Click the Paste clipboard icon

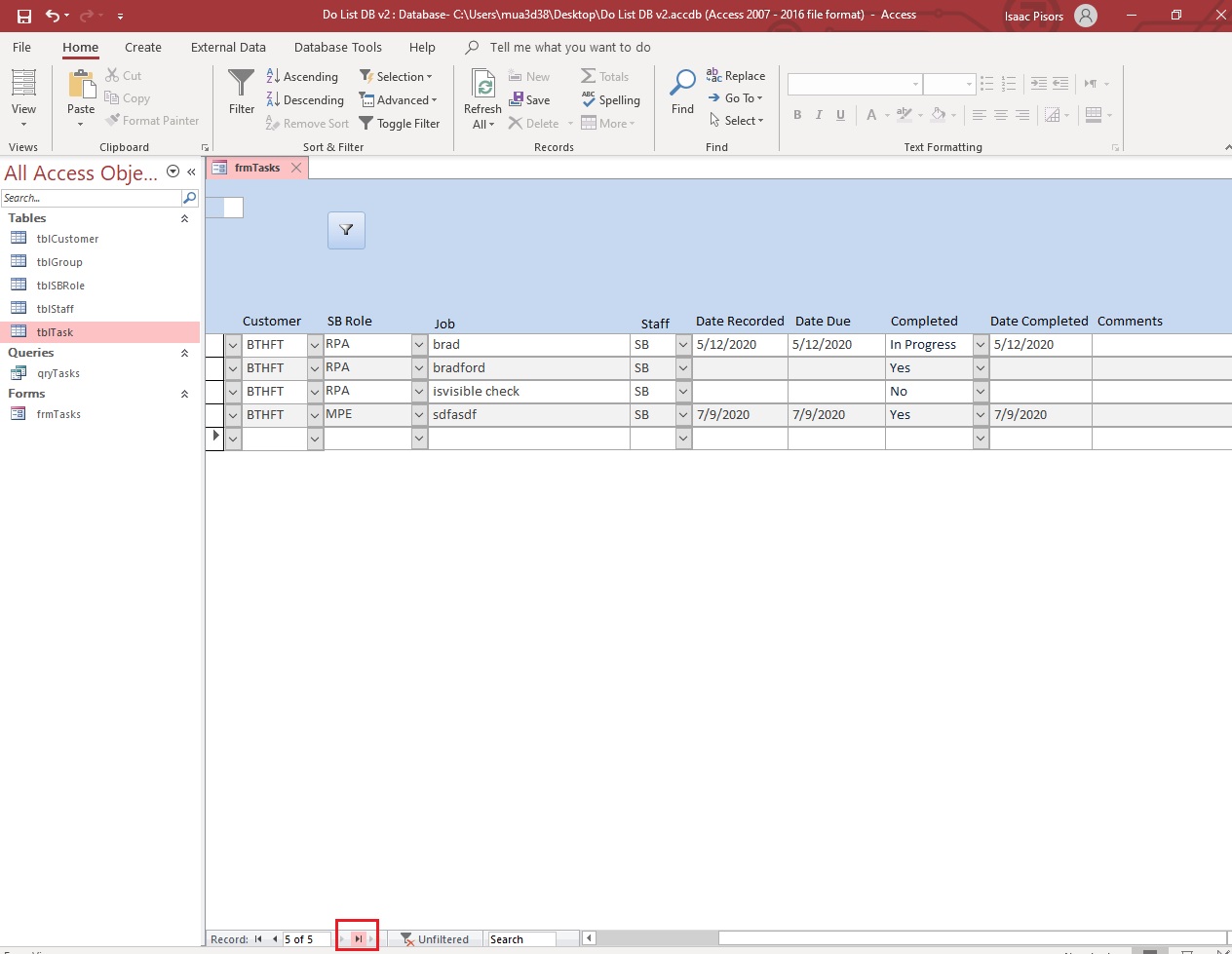81,85
